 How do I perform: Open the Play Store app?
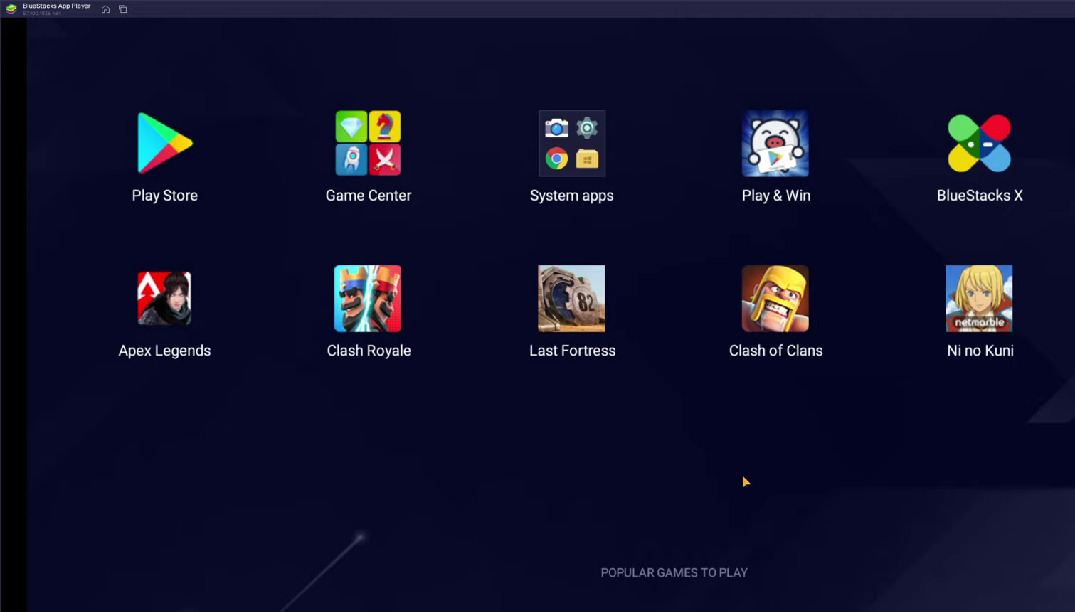(x=165, y=143)
